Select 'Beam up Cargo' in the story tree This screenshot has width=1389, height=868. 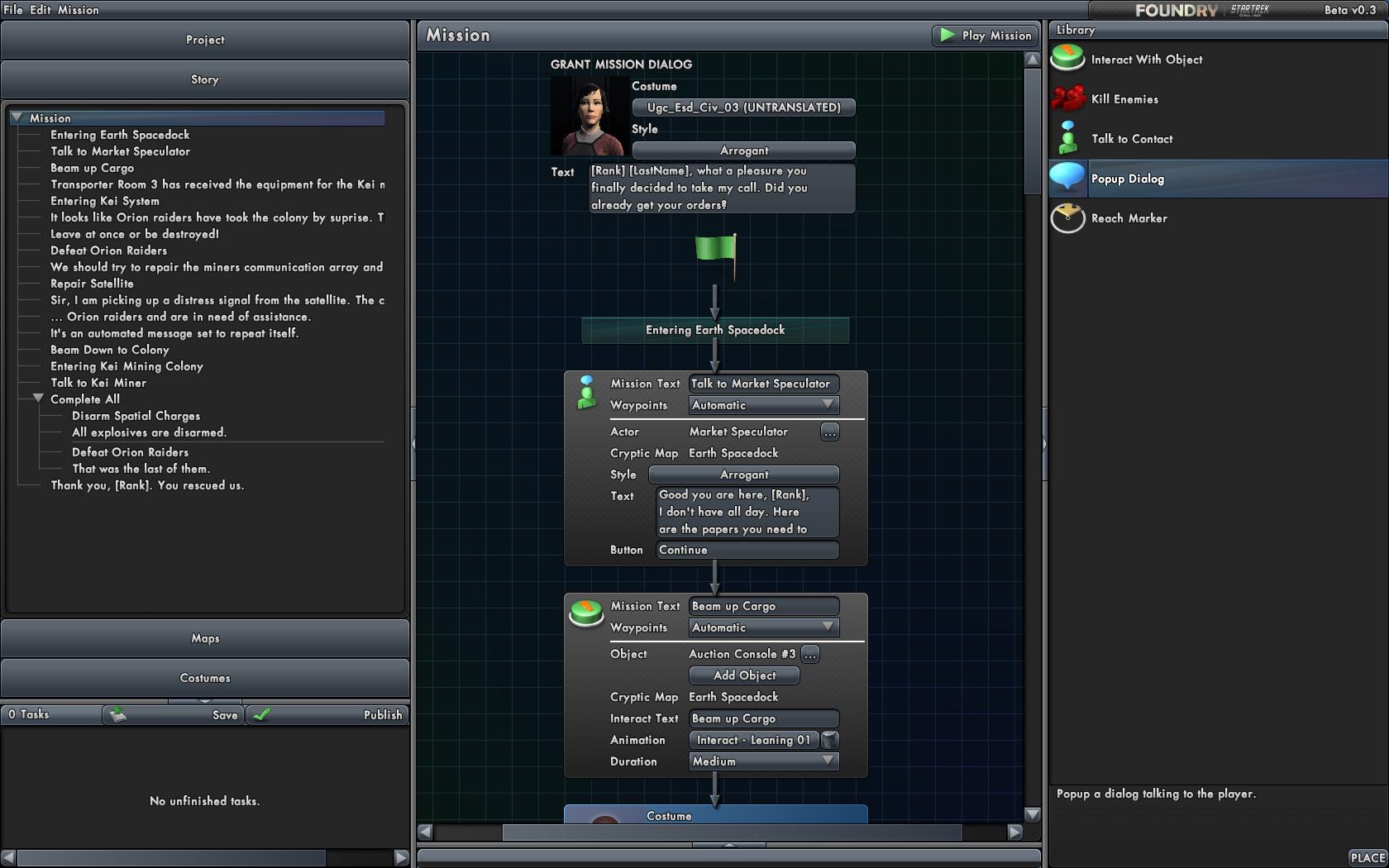(x=92, y=168)
